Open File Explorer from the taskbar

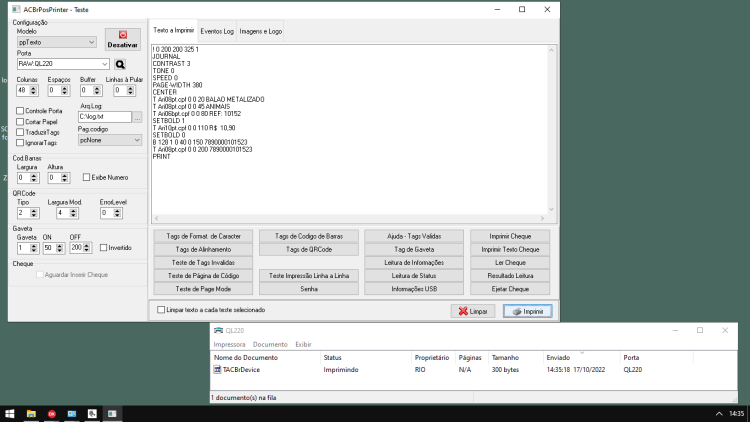click(31, 414)
